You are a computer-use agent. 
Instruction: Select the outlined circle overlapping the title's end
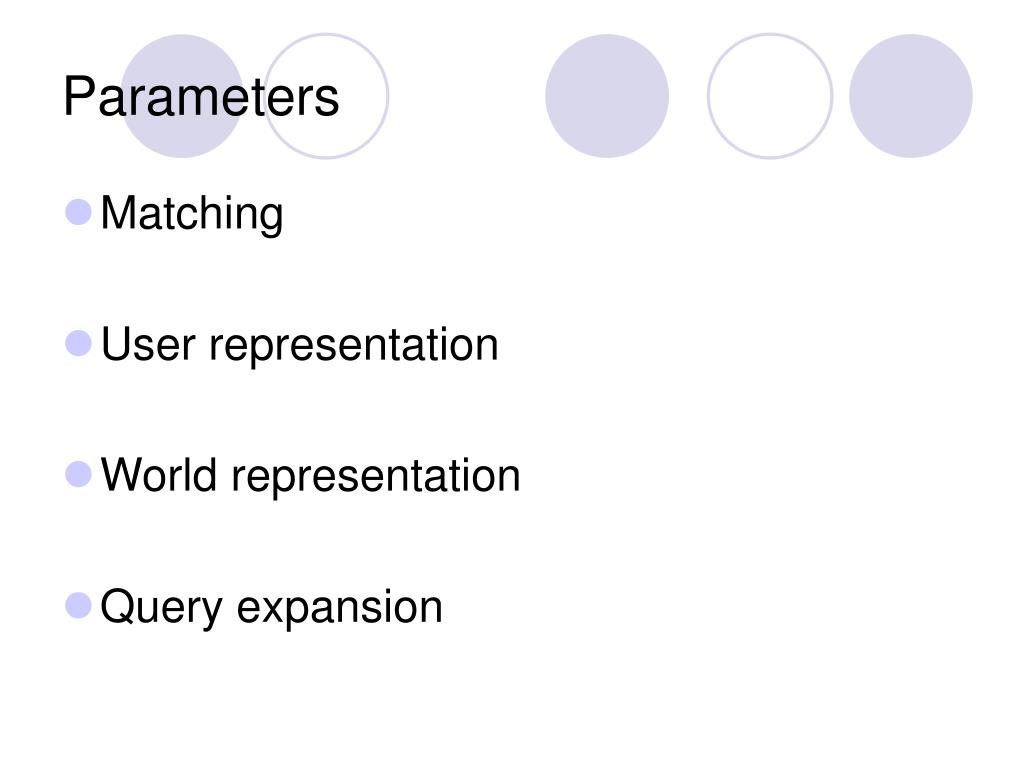(326, 96)
